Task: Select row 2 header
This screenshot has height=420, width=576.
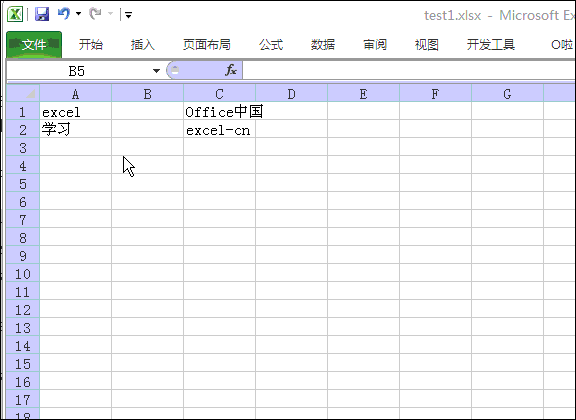Action: pos(23,130)
